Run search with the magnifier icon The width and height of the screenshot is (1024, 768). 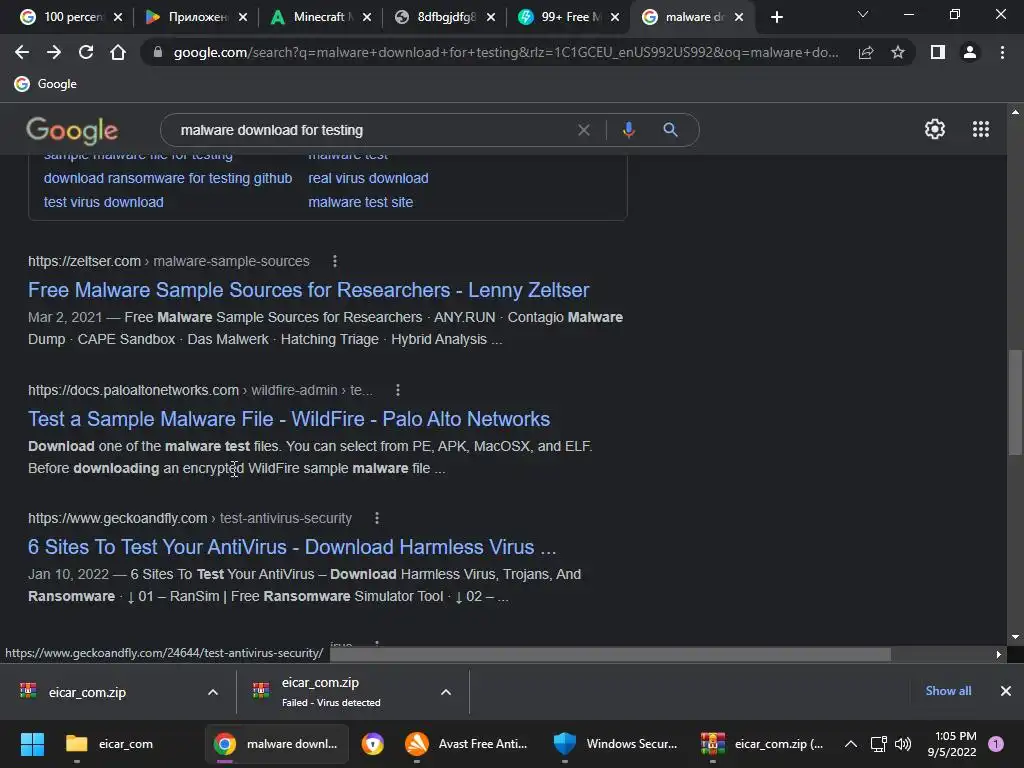coord(670,130)
